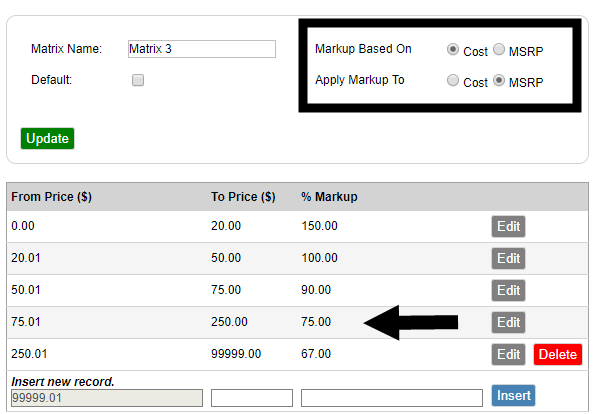Edit the 250.01 to 99999.00 row

tap(508, 354)
